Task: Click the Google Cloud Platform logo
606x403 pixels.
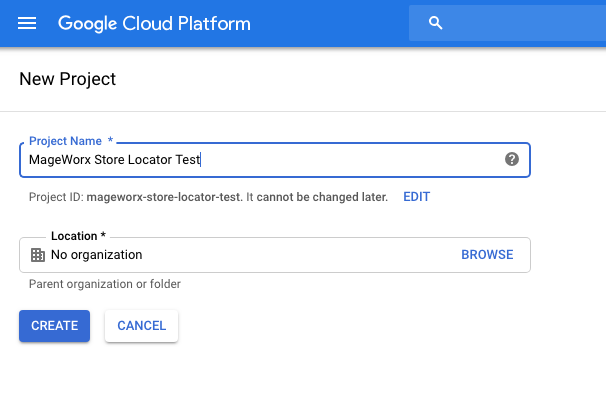Action: pos(154,24)
